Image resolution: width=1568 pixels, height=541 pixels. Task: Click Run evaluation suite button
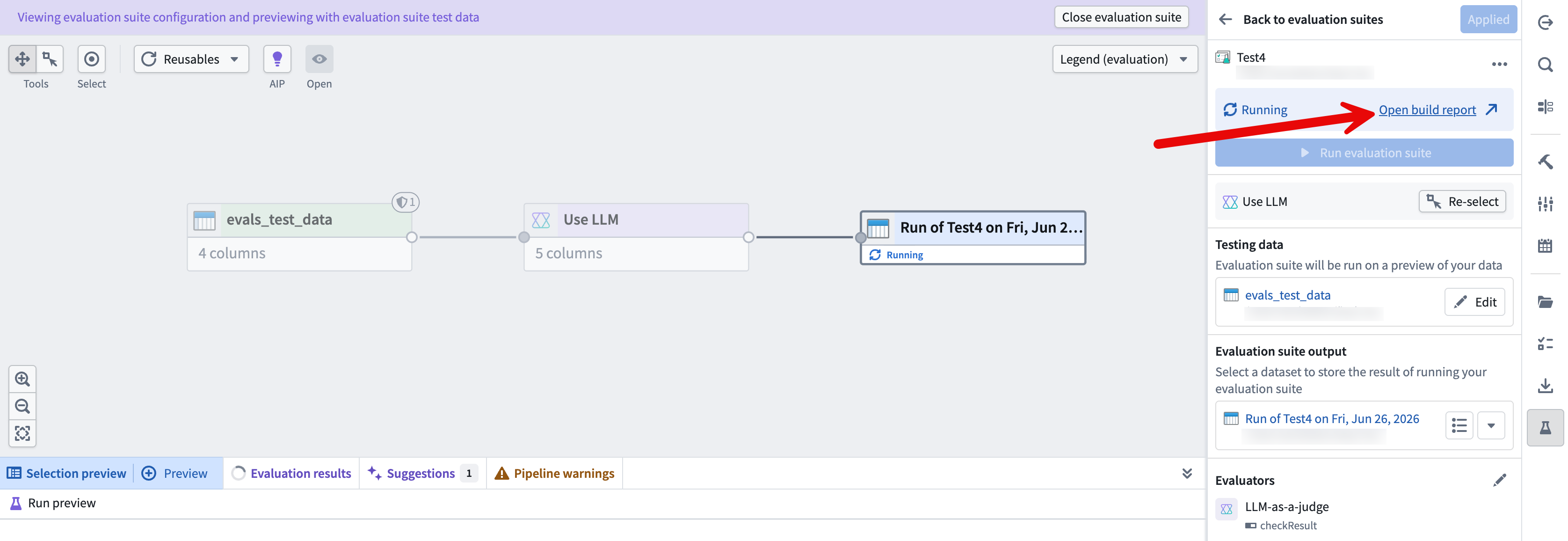point(1364,153)
